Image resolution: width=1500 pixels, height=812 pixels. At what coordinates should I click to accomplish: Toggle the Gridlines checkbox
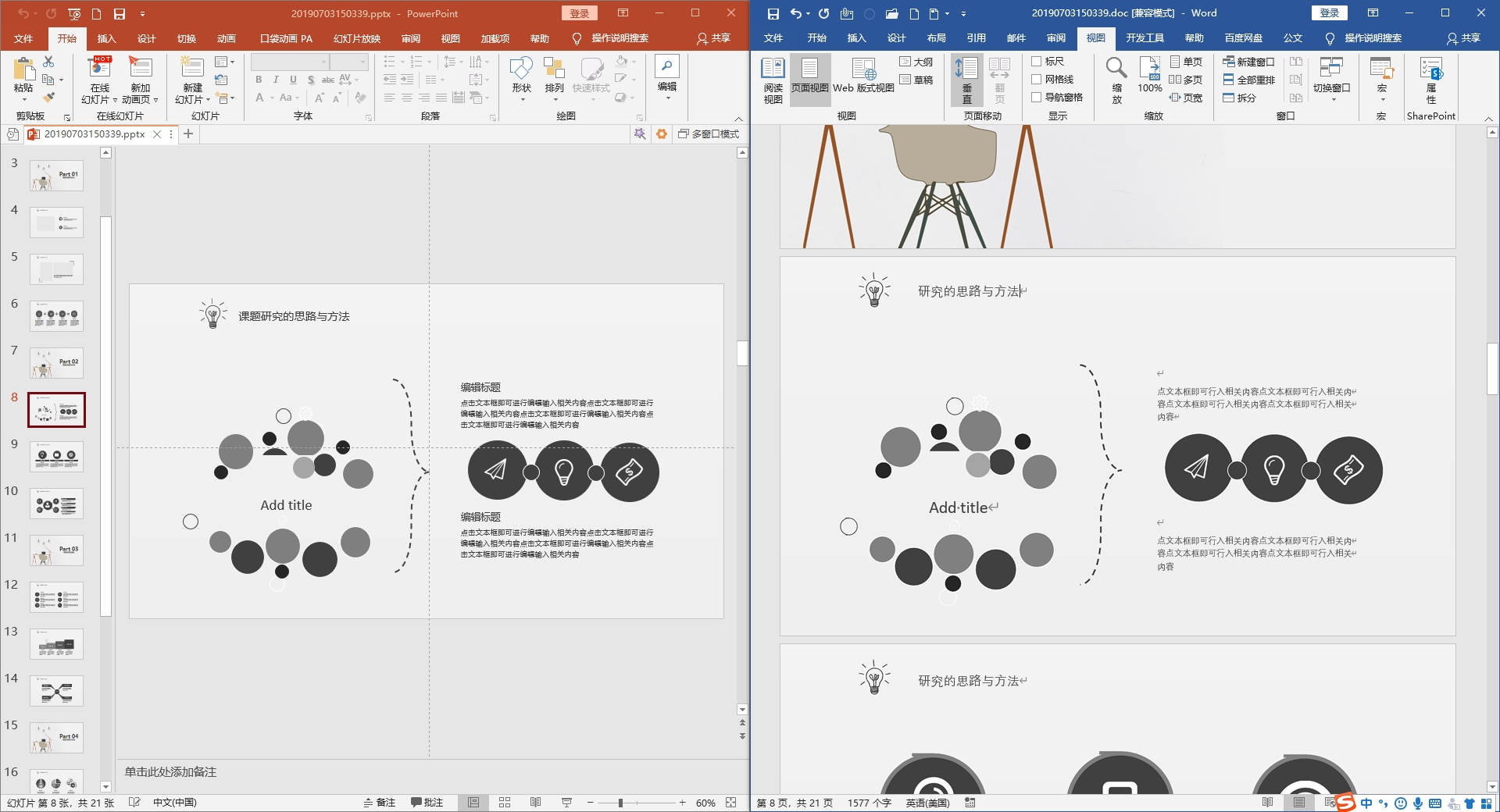click(1037, 80)
